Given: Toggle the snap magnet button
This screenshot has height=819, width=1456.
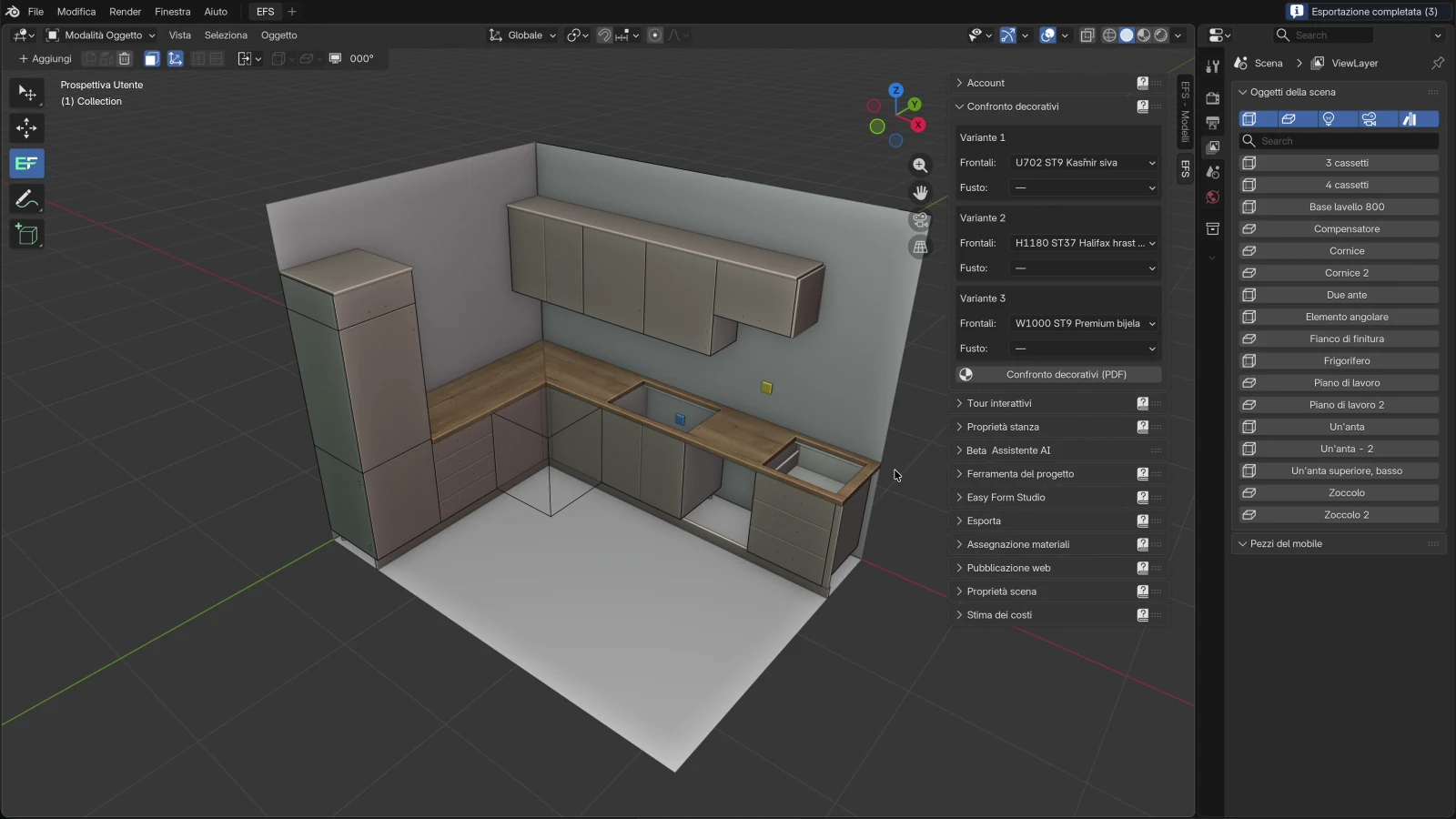Looking at the screenshot, I should tap(603, 35).
